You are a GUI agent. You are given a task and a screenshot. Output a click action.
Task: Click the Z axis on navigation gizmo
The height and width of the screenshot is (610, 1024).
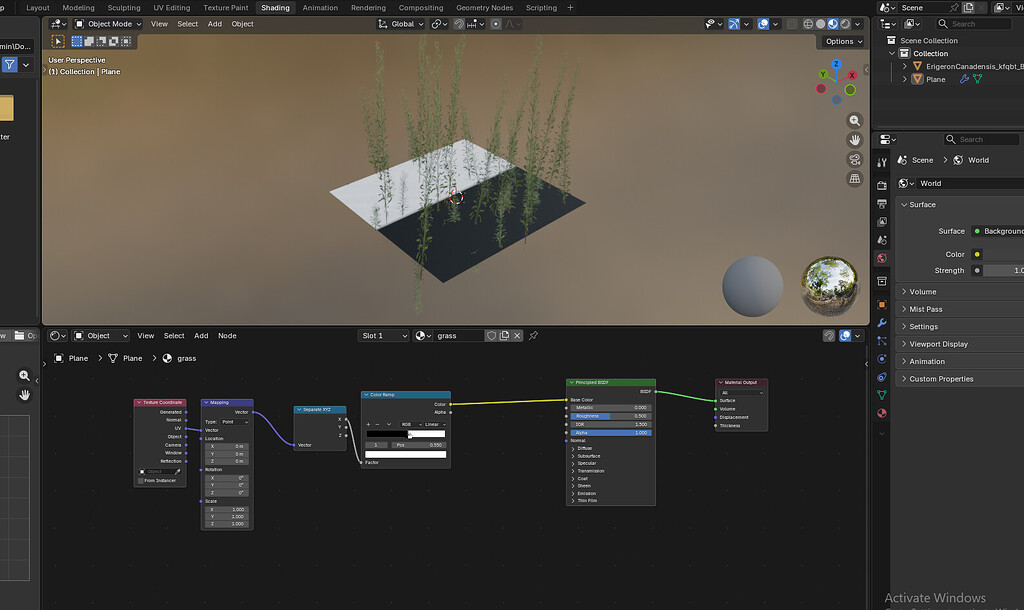tap(836, 64)
